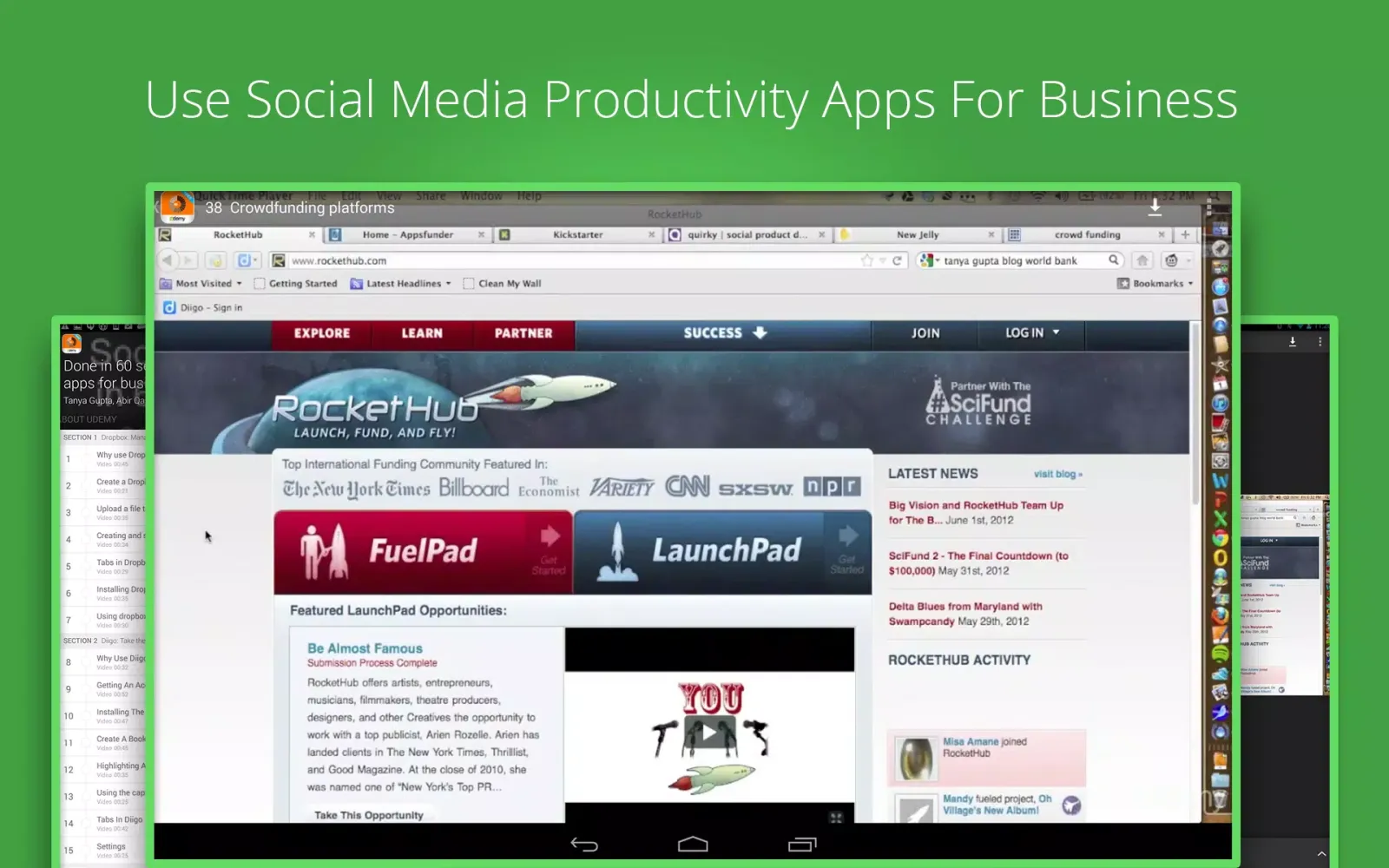Tap the download icon in the right window
The width and height of the screenshot is (1389, 868).
tap(1293, 342)
